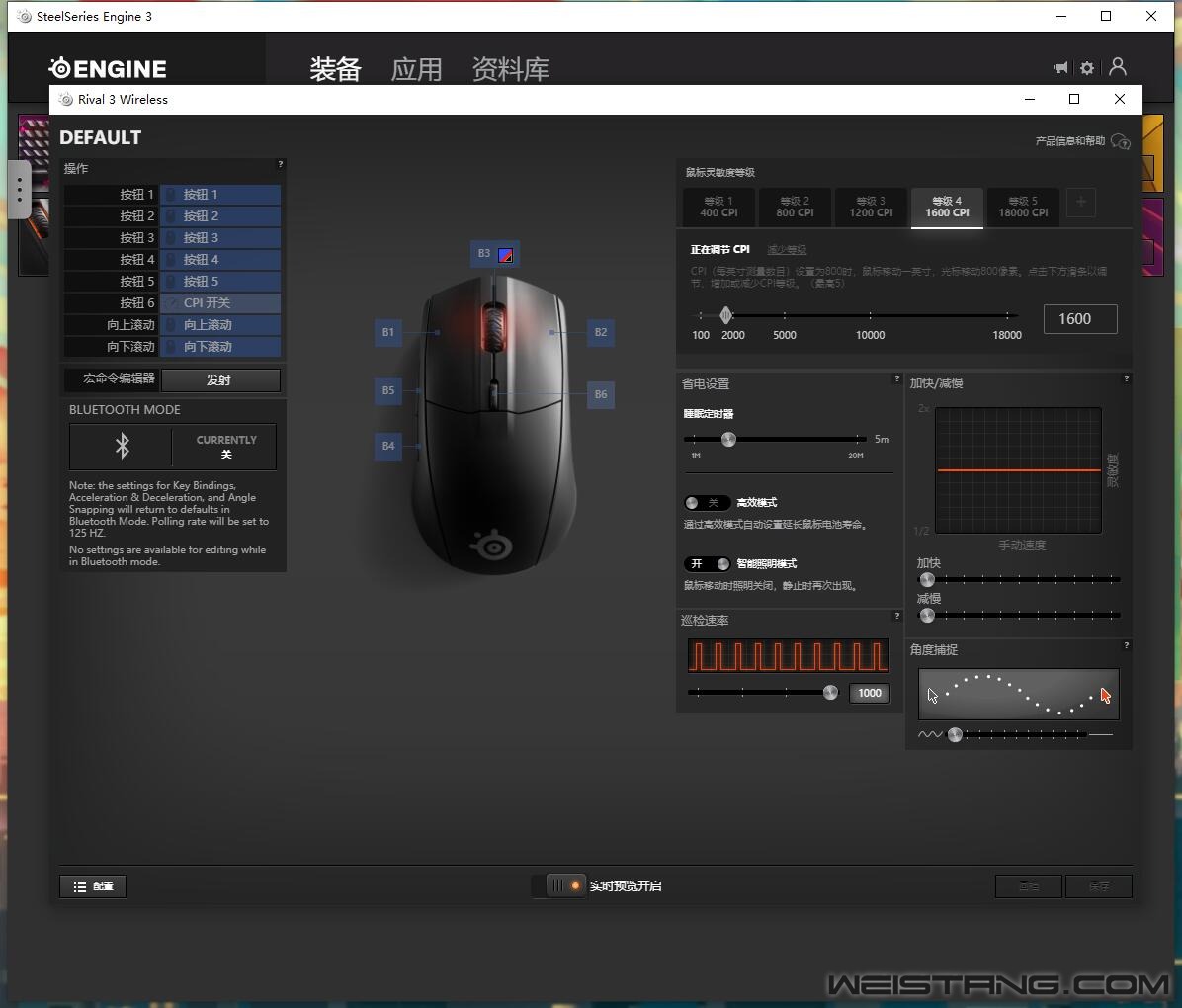Click the help icon of 省电设置

click(x=897, y=378)
